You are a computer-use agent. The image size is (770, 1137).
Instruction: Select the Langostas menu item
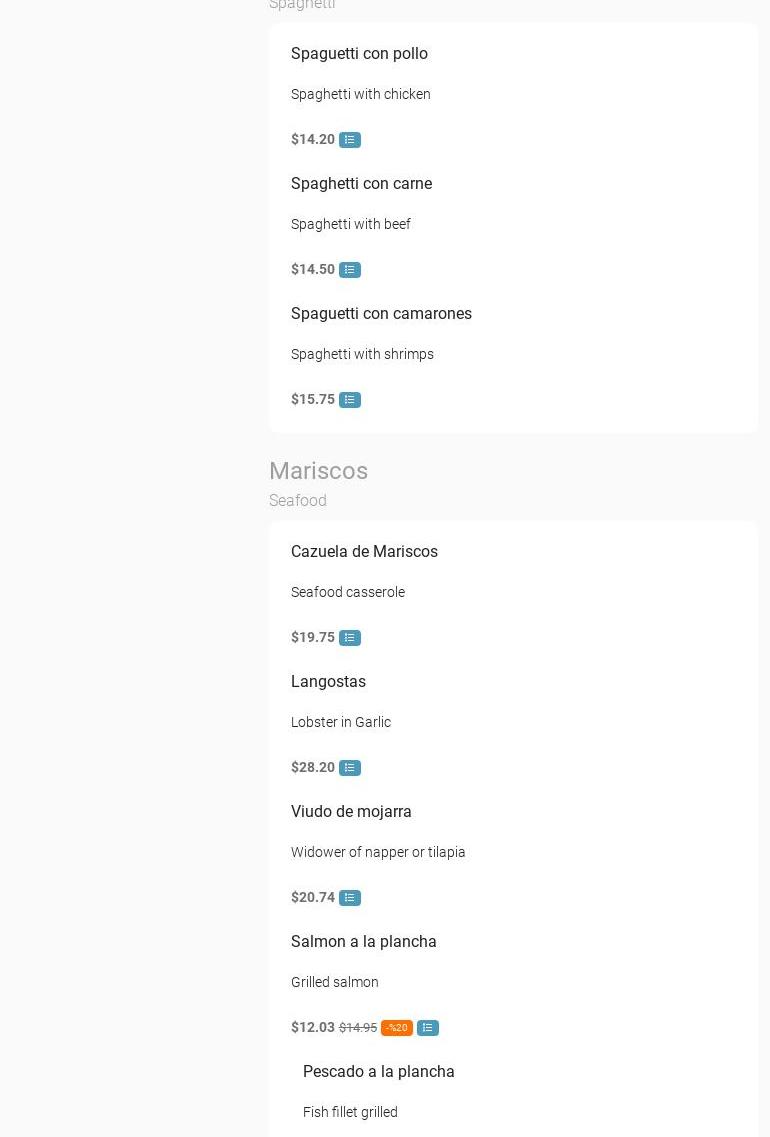click(328, 682)
